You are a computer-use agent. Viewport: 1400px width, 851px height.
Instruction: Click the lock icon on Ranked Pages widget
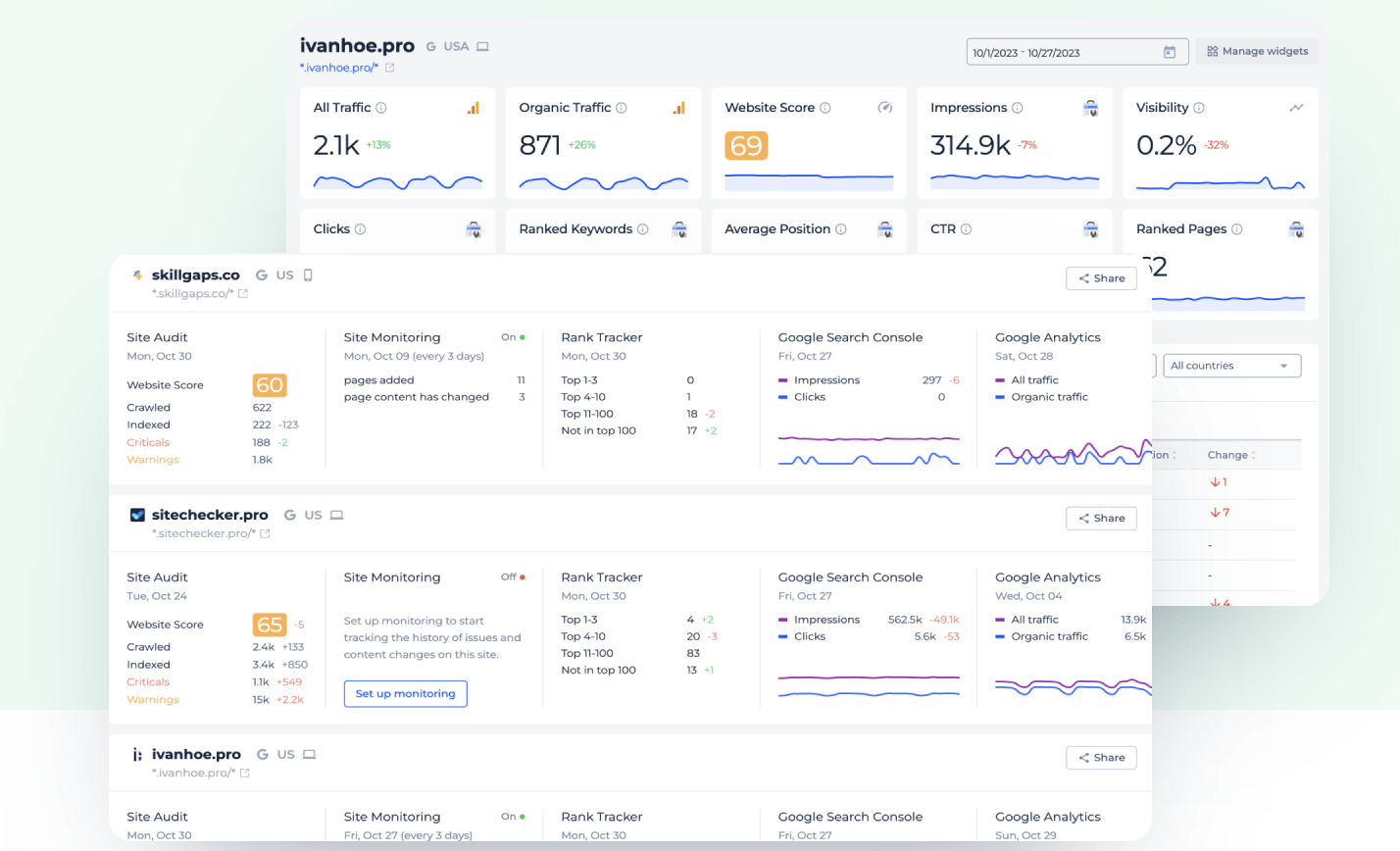pyautogui.click(x=1297, y=229)
